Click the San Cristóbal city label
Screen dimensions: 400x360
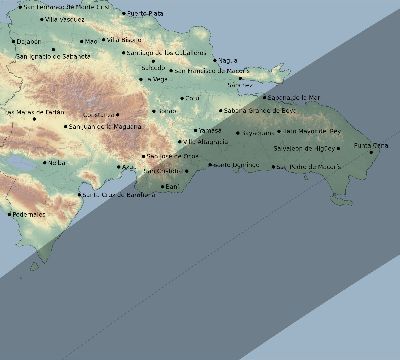point(163,171)
